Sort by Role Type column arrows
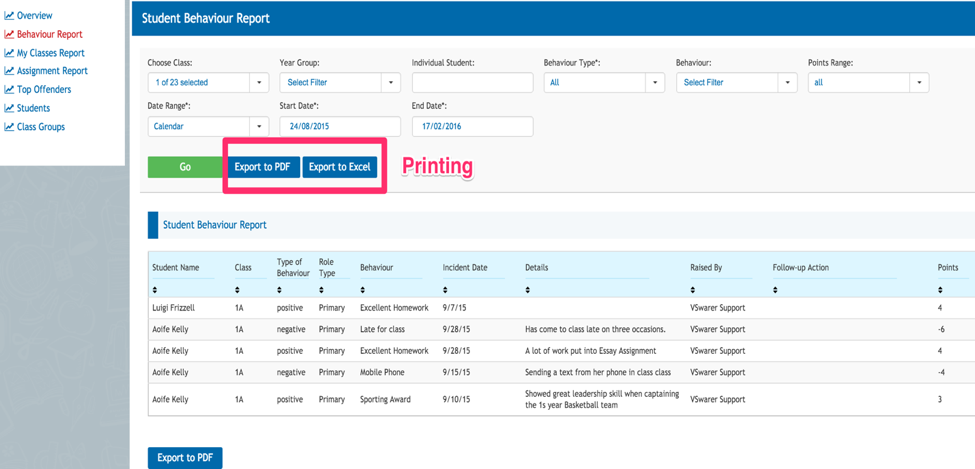 [x=321, y=290]
